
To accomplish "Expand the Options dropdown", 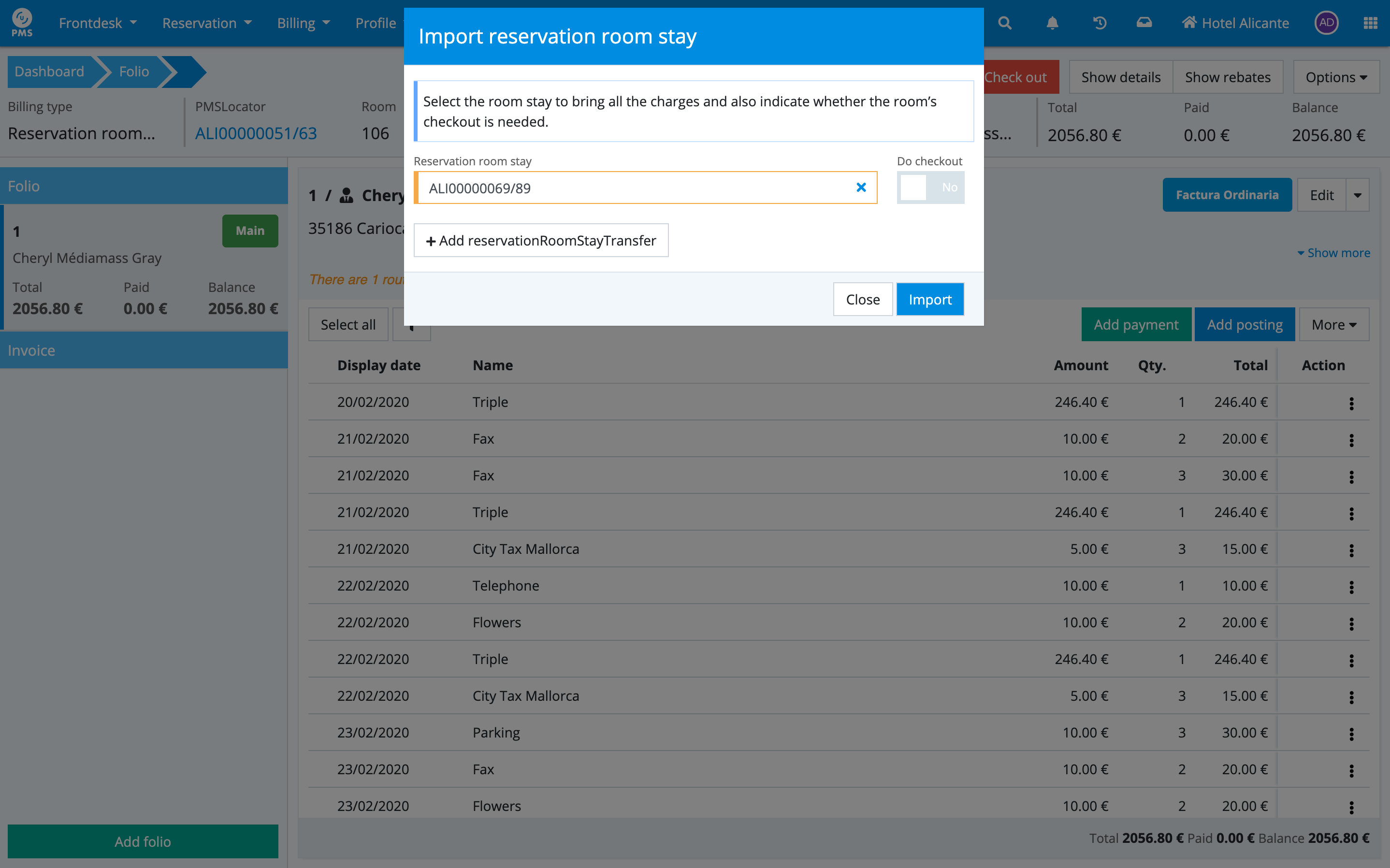I will click(x=1335, y=77).
